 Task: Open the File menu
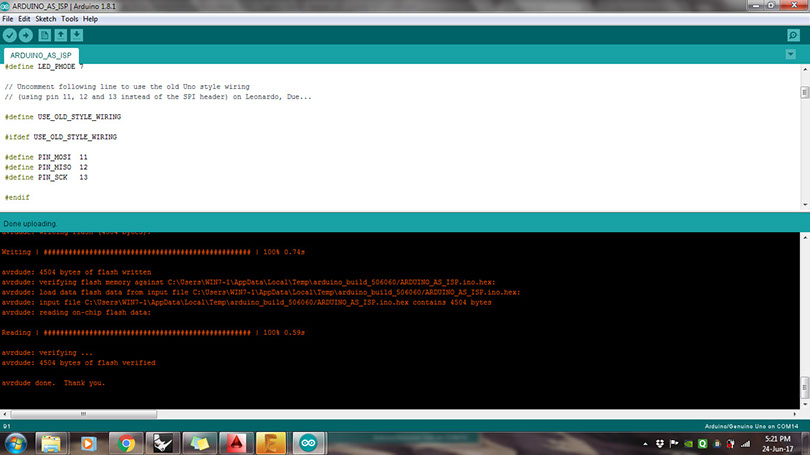point(8,19)
